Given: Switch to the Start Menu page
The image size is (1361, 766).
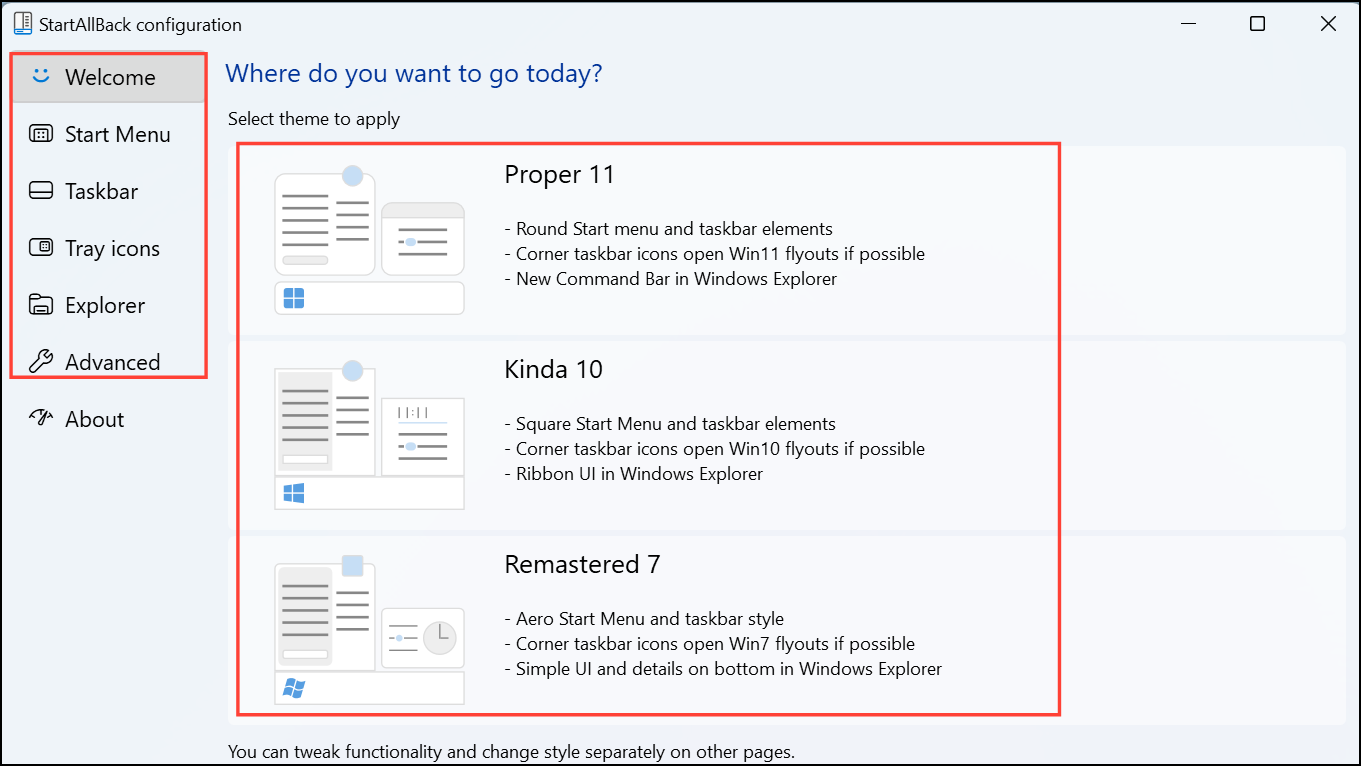Looking at the screenshot, I should coord(108,134).
